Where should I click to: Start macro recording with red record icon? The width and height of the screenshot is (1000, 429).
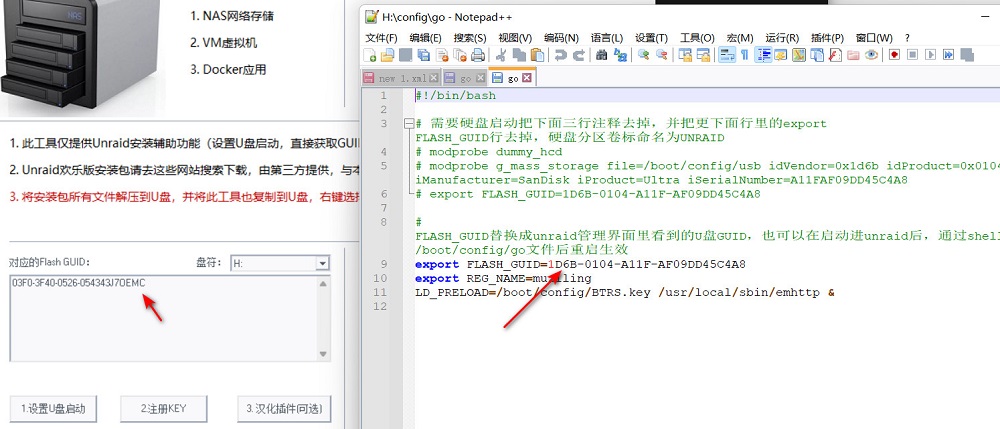pyautogui.click(x=894, y=55)
